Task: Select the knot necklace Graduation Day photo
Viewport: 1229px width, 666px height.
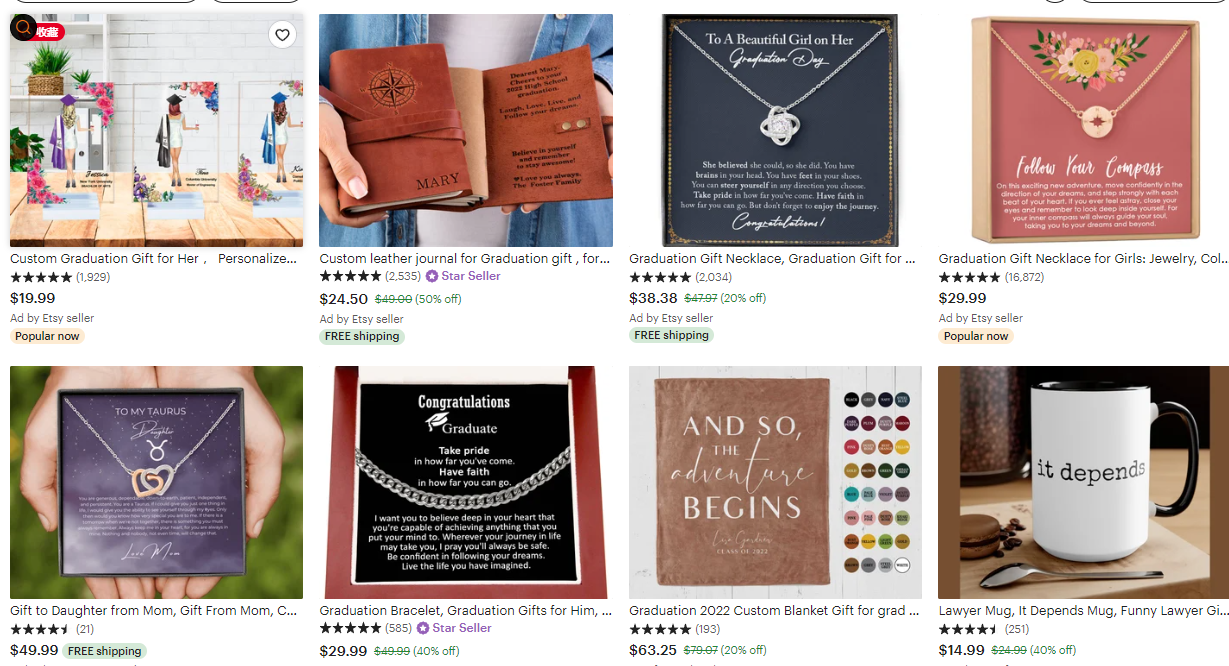Action: click(x=776, y=130)
